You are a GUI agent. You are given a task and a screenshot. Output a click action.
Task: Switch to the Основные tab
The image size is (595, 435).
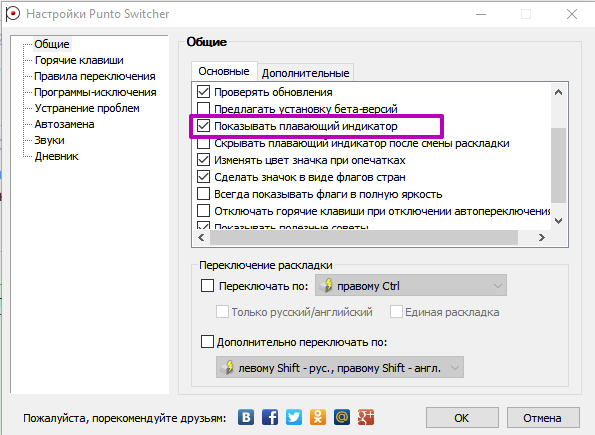(224, 71)
